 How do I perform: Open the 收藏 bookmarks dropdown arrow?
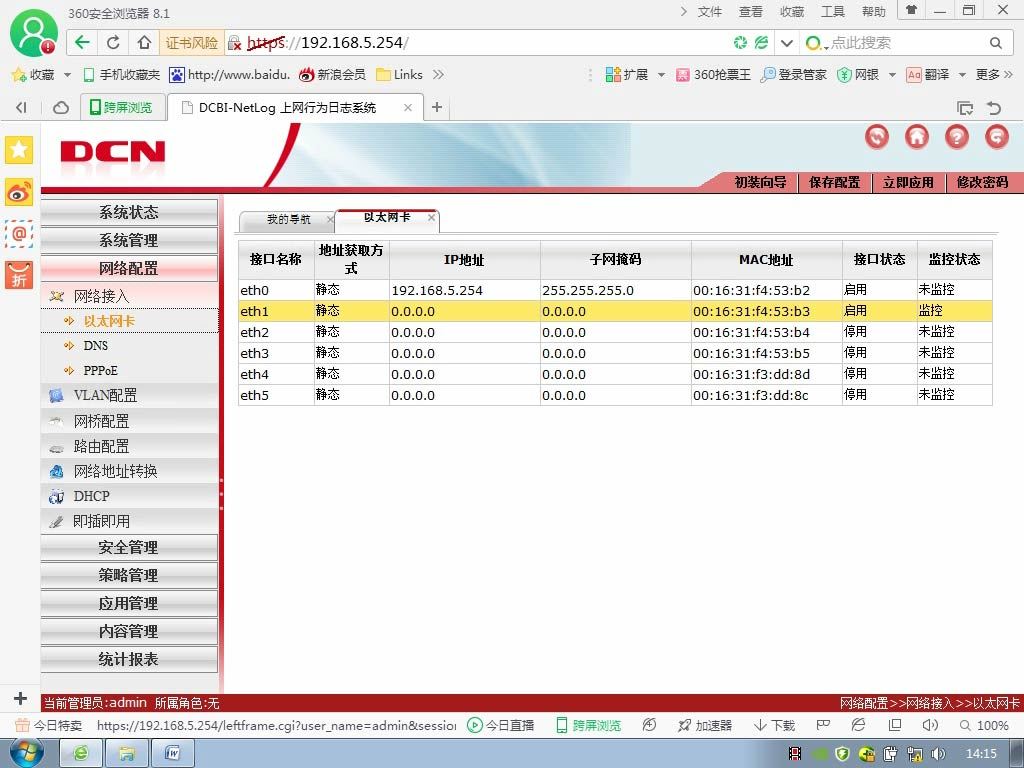[67, 74]
